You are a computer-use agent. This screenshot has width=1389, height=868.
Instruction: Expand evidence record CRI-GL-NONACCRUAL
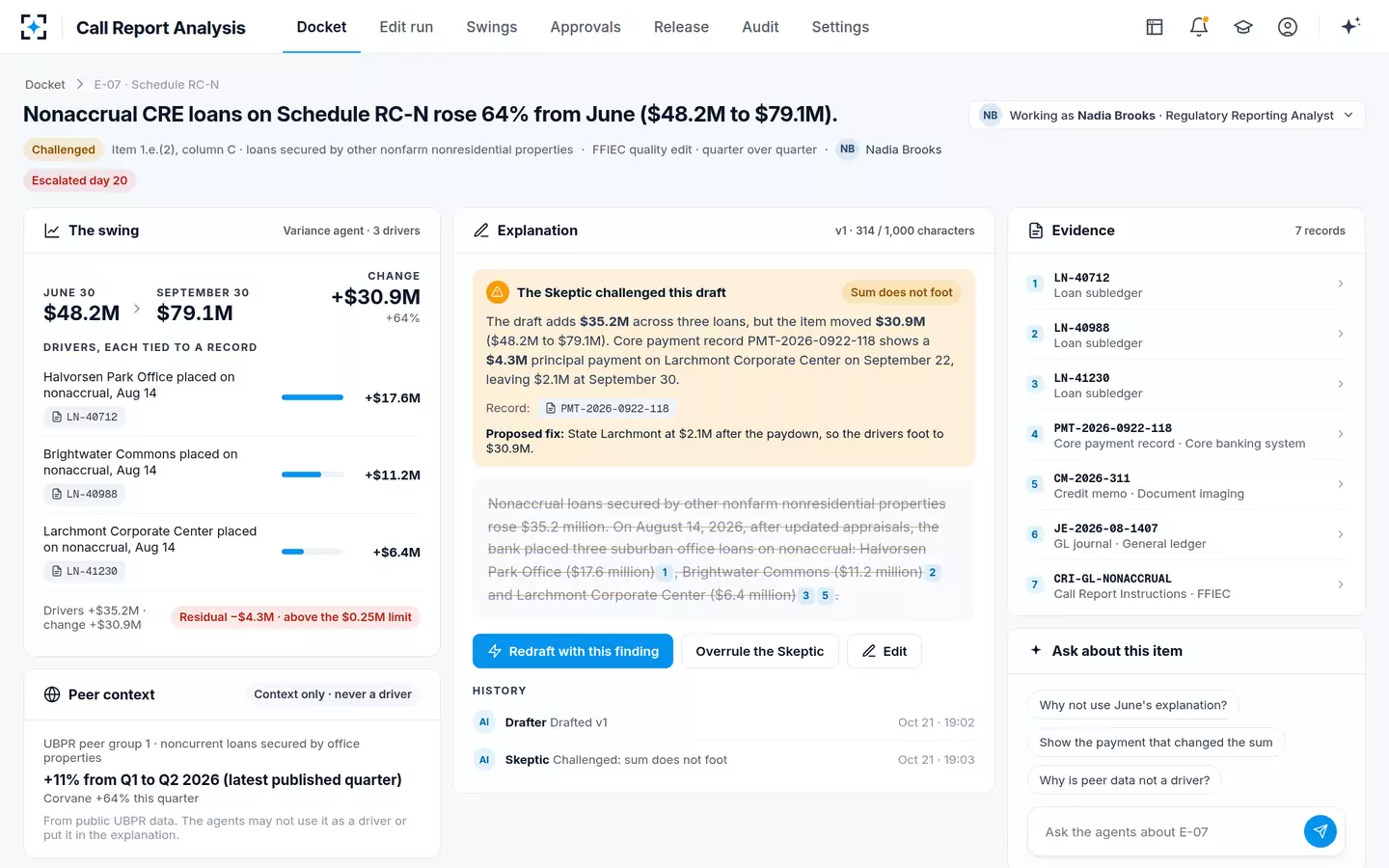[1185, 585]
